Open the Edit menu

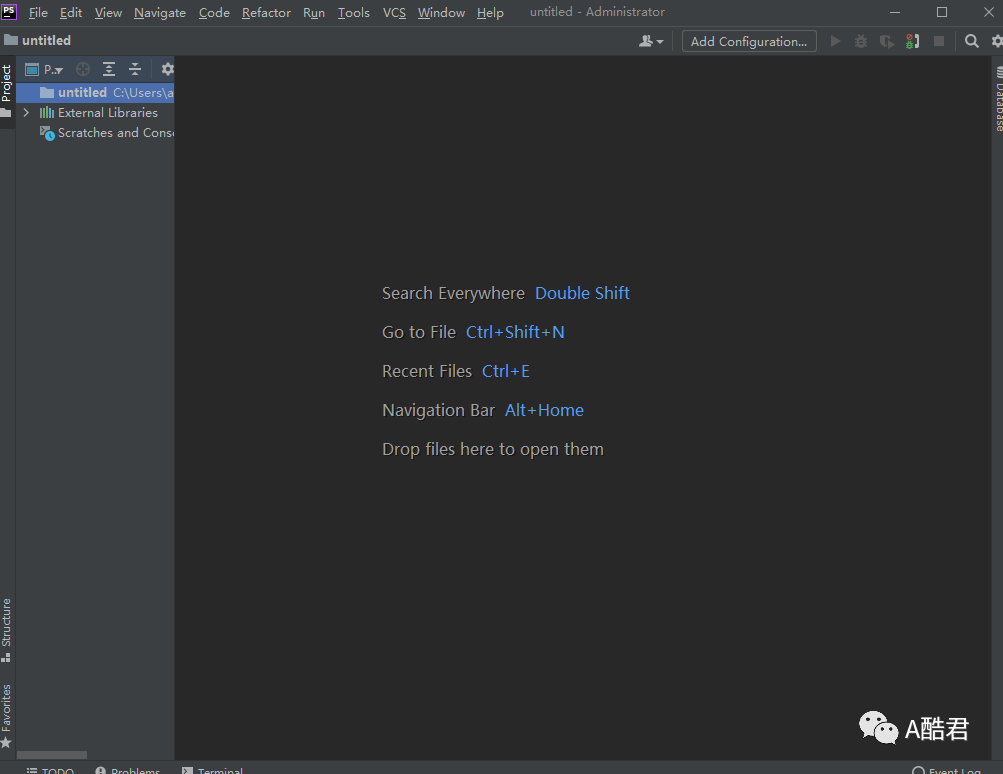(71, 12)
